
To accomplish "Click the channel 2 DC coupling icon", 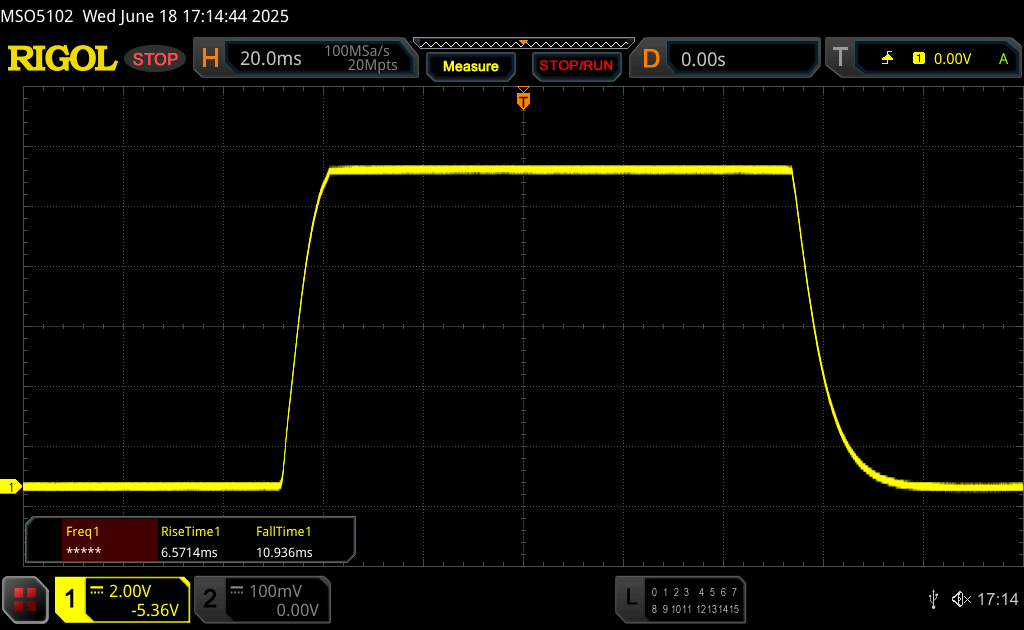I will point(237,591).
